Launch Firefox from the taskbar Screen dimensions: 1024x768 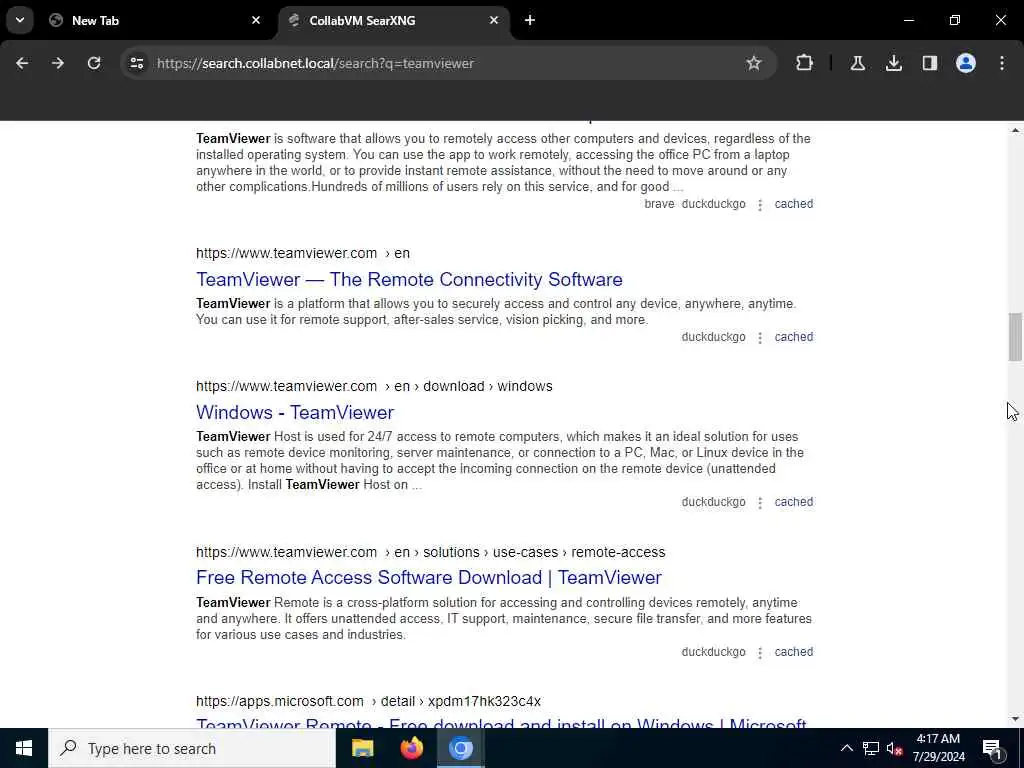(x=411, y=748)
